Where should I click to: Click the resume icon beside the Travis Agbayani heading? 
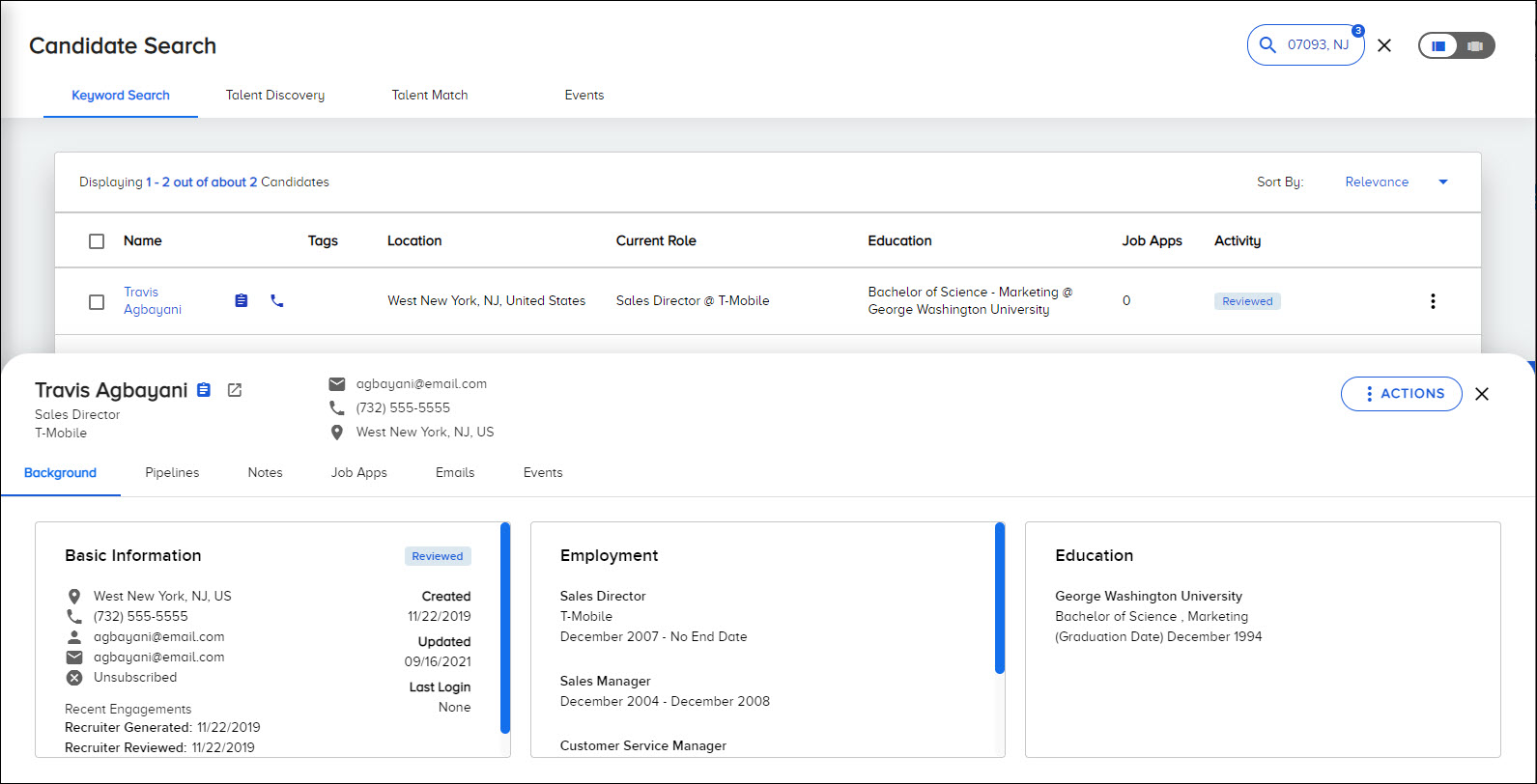(204, 390)
